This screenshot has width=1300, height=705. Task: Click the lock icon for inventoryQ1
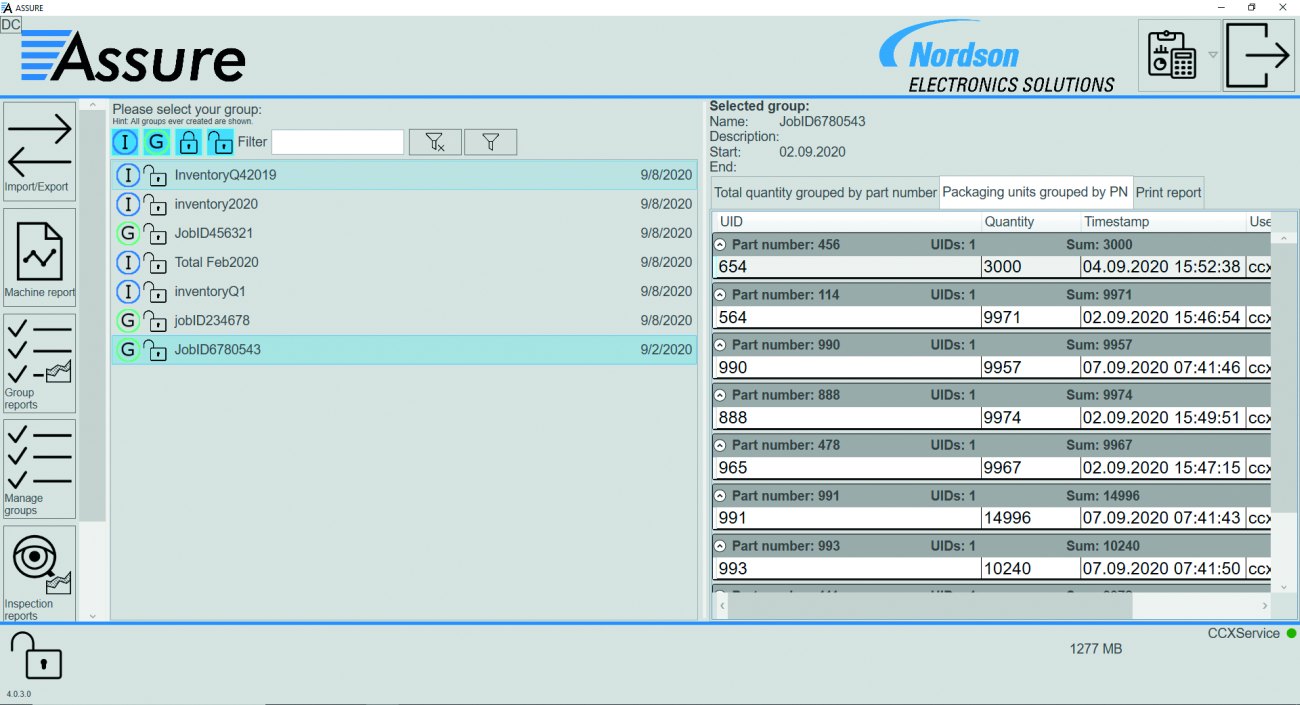pos(155,292)
